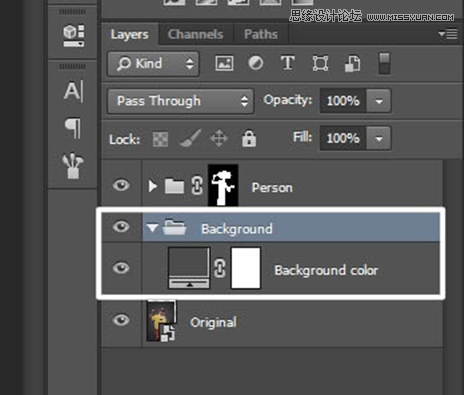Select the Original smart object thumbnail
This screenshot has height=395, width=464.
point(162,320)
